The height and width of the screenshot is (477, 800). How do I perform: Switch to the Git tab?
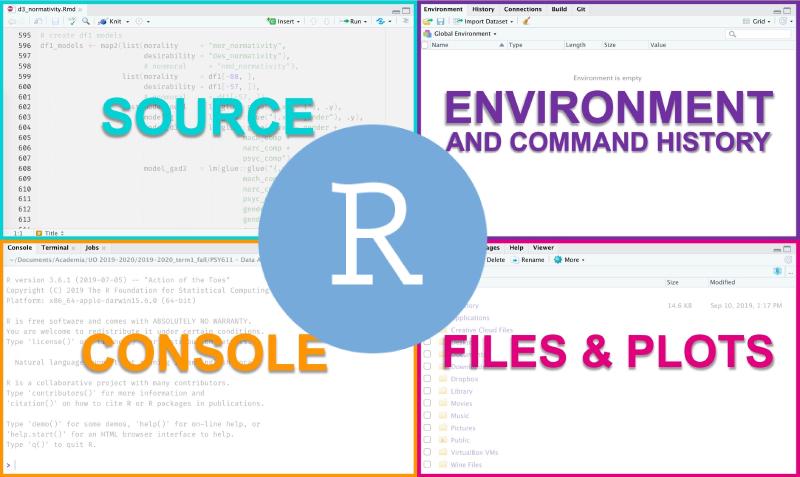click(x=581, y=9)
